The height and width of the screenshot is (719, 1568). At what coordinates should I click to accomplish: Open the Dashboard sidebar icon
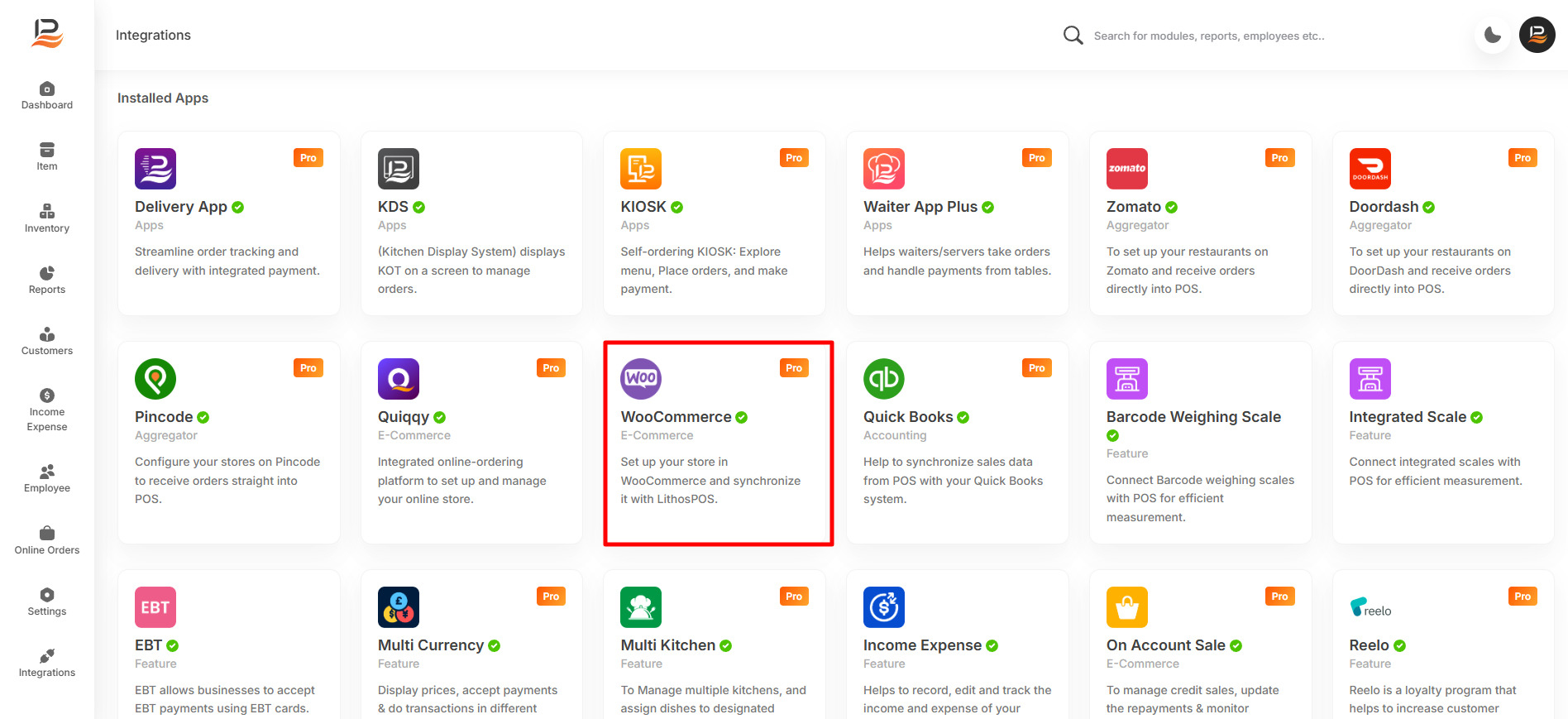point(47,89)
